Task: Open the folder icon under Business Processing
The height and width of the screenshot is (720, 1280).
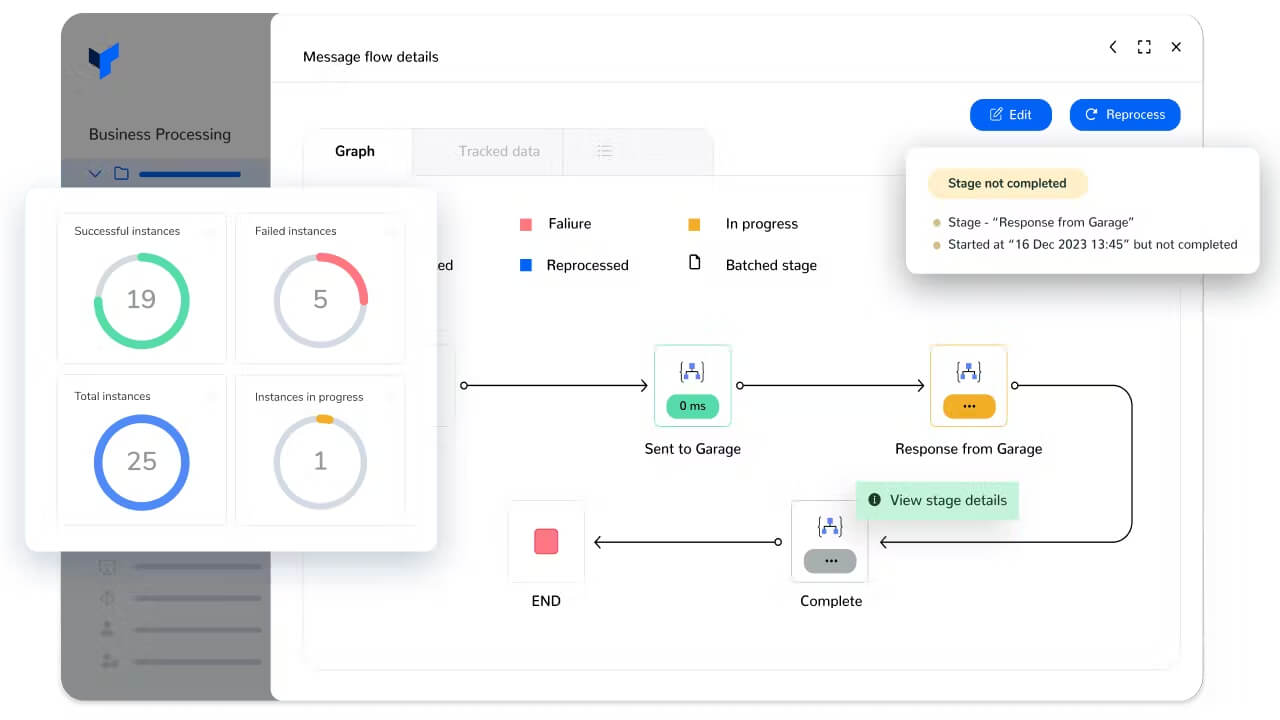Action: [121, 174]
